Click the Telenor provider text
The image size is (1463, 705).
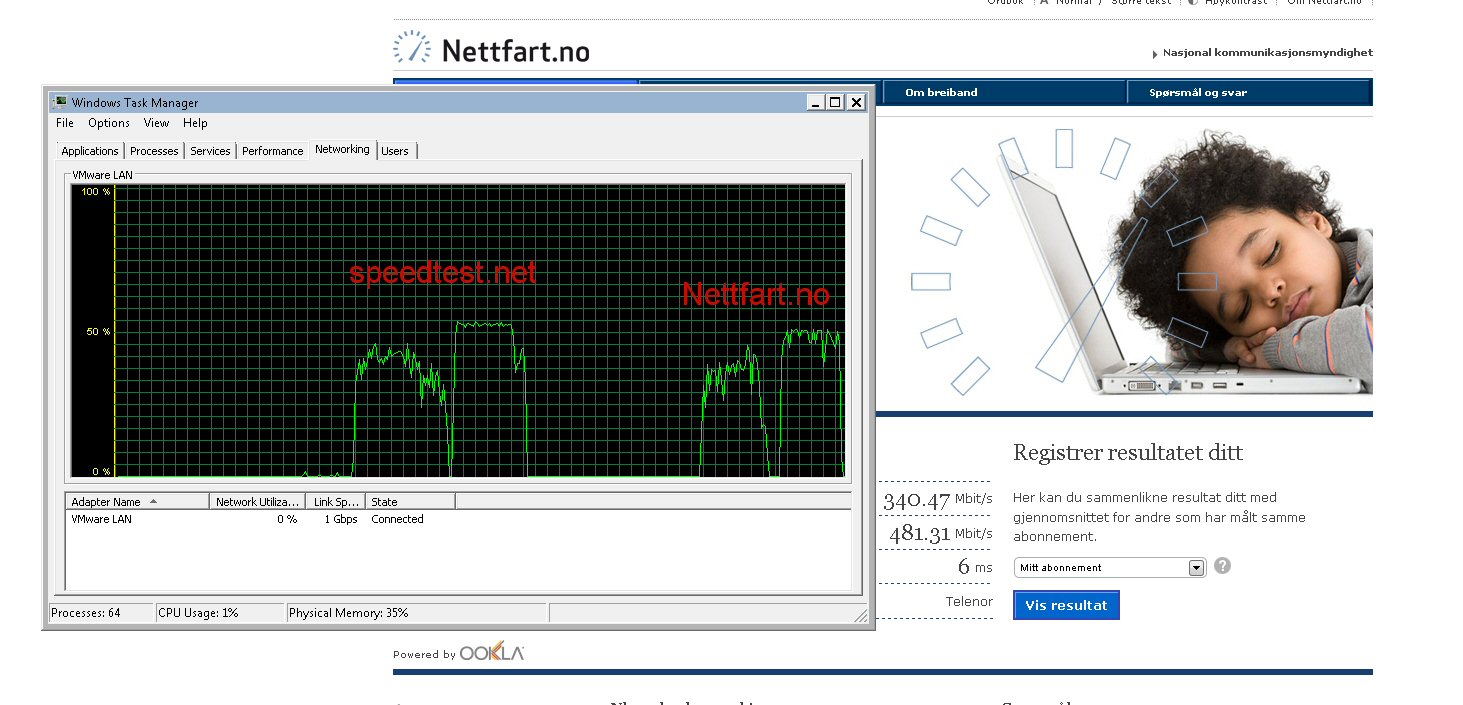click(969, 601)
